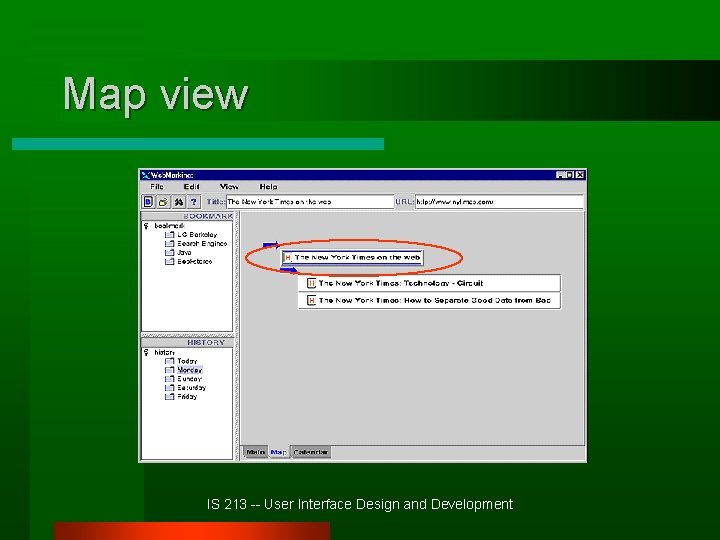This screenshot has width=720, height=540.
Task: Click H icon on 'How to Separate Good Data' node
Action: click(311, 301)
